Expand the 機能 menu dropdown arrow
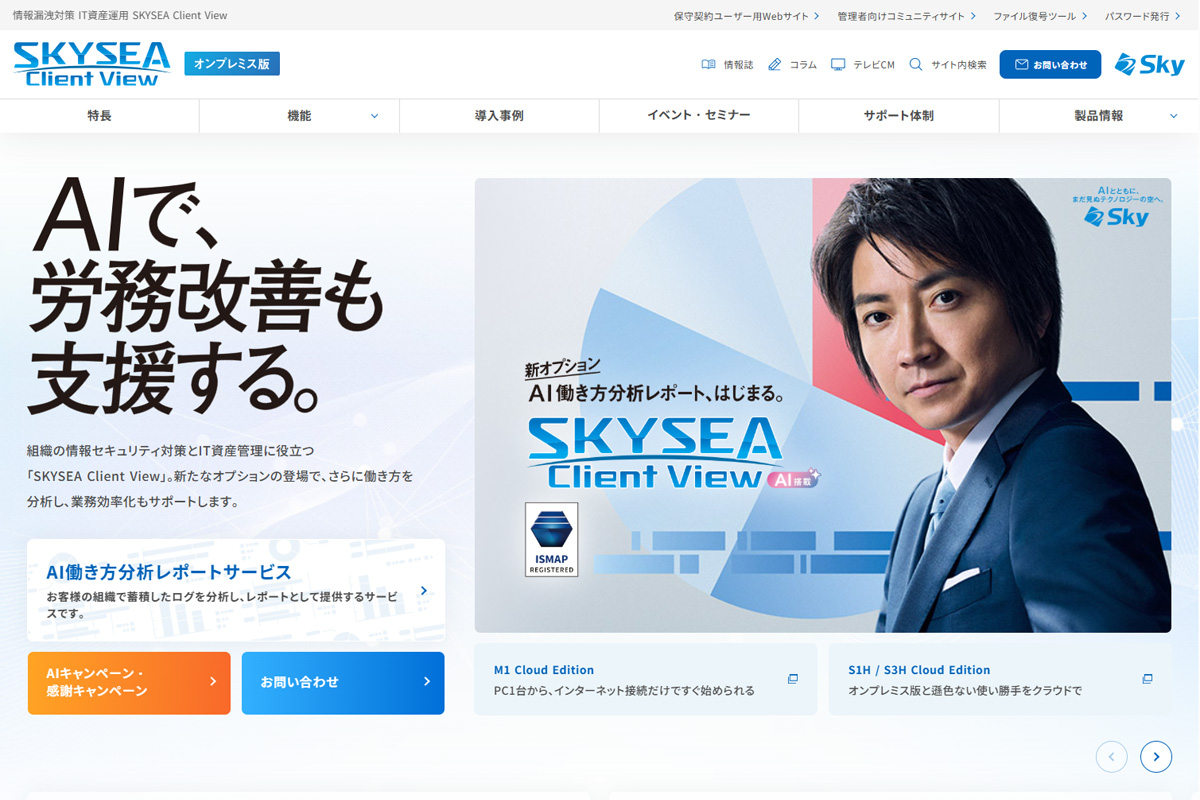1200x800 pixels. [x=375, y=116]
